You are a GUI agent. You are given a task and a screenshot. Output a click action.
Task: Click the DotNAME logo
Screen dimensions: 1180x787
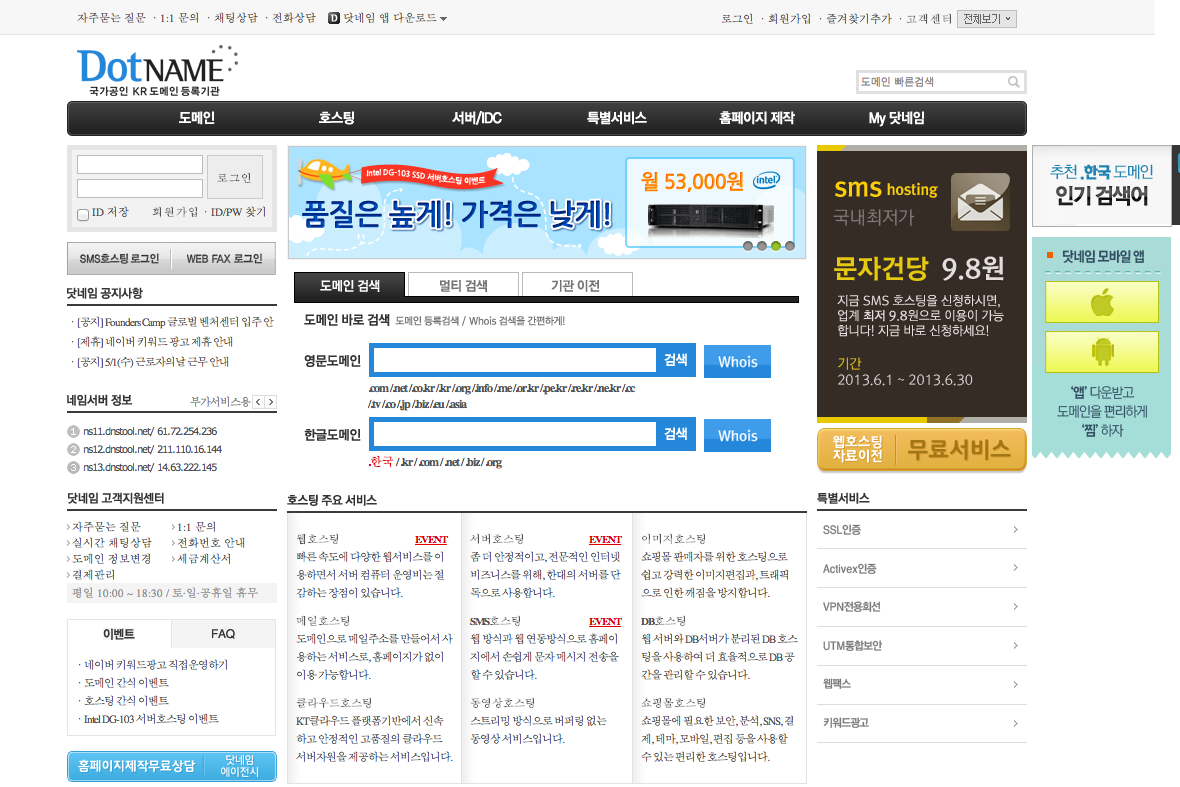point(157,71)
